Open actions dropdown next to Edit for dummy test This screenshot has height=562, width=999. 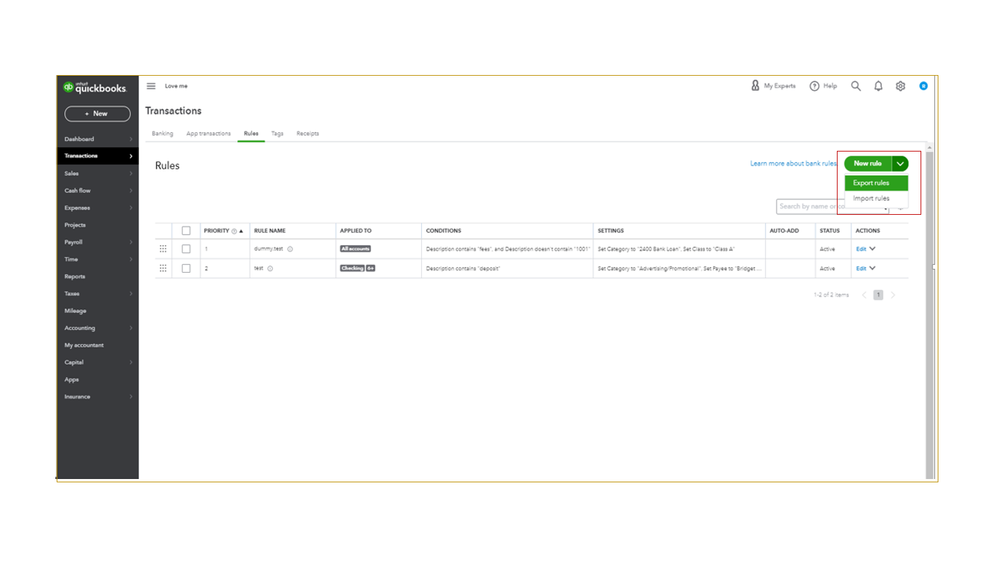872,249
